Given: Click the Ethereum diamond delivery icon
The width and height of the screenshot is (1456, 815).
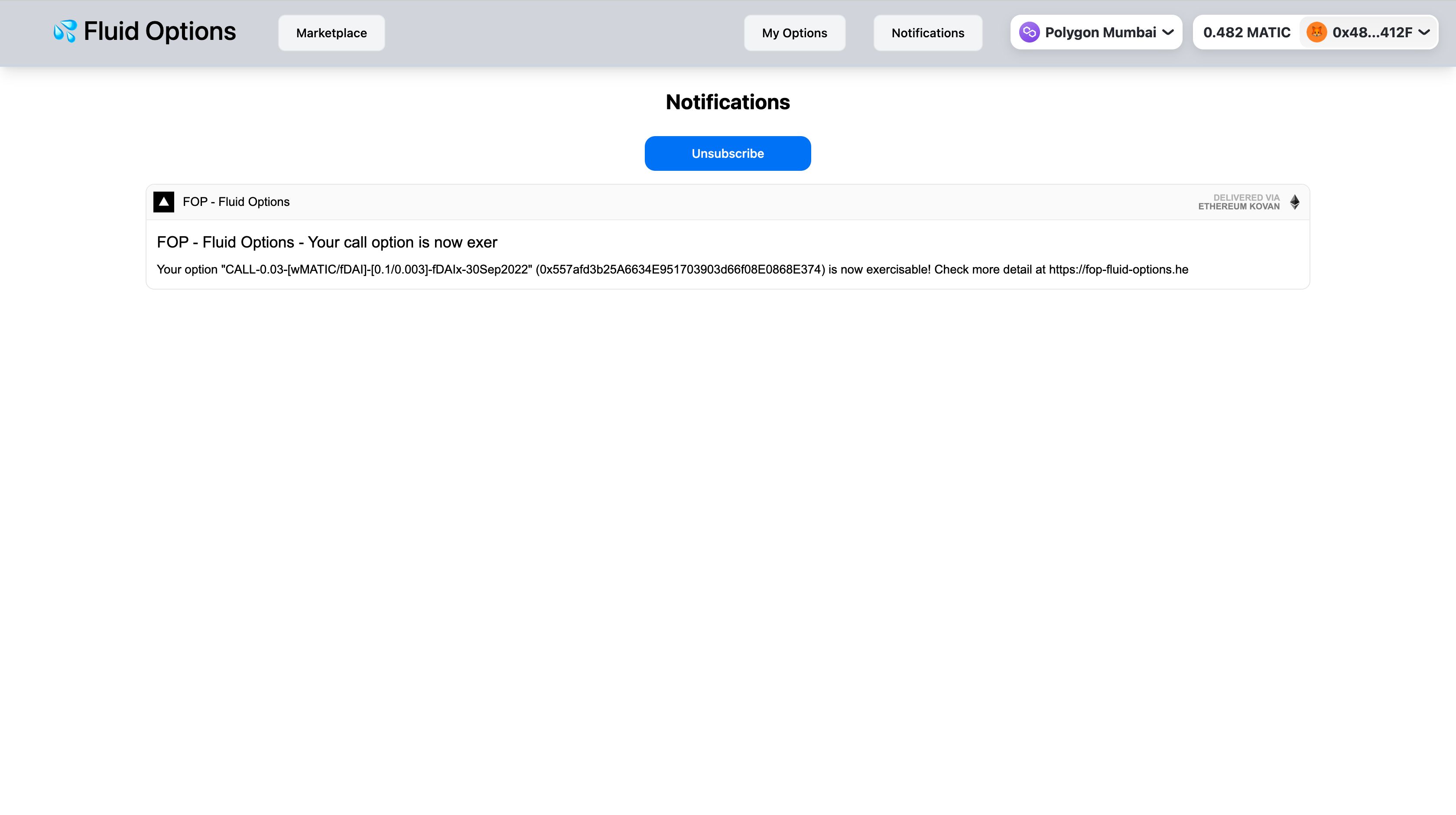Looking at the screenshot, I should pos(1295,202).
